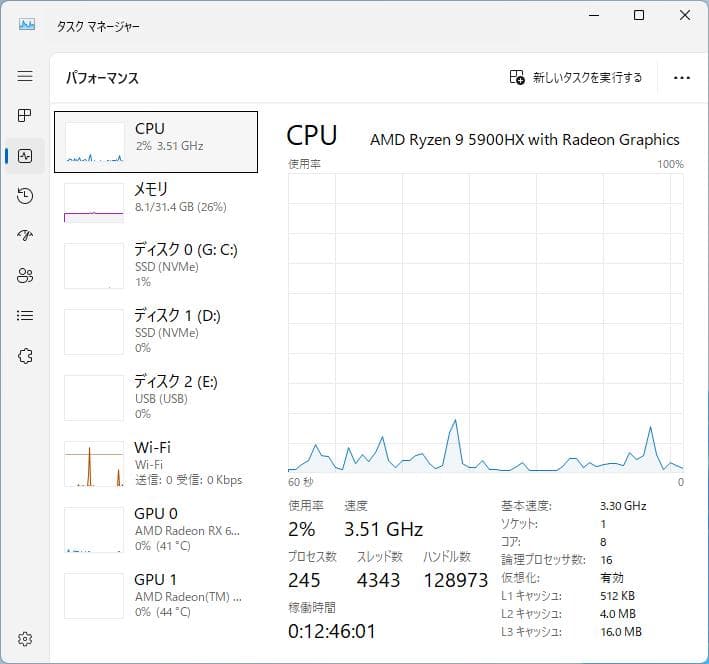Close the Task Manager window
Image resolution: width=709 pixels, height=664 pixels.
click(685, 15)
